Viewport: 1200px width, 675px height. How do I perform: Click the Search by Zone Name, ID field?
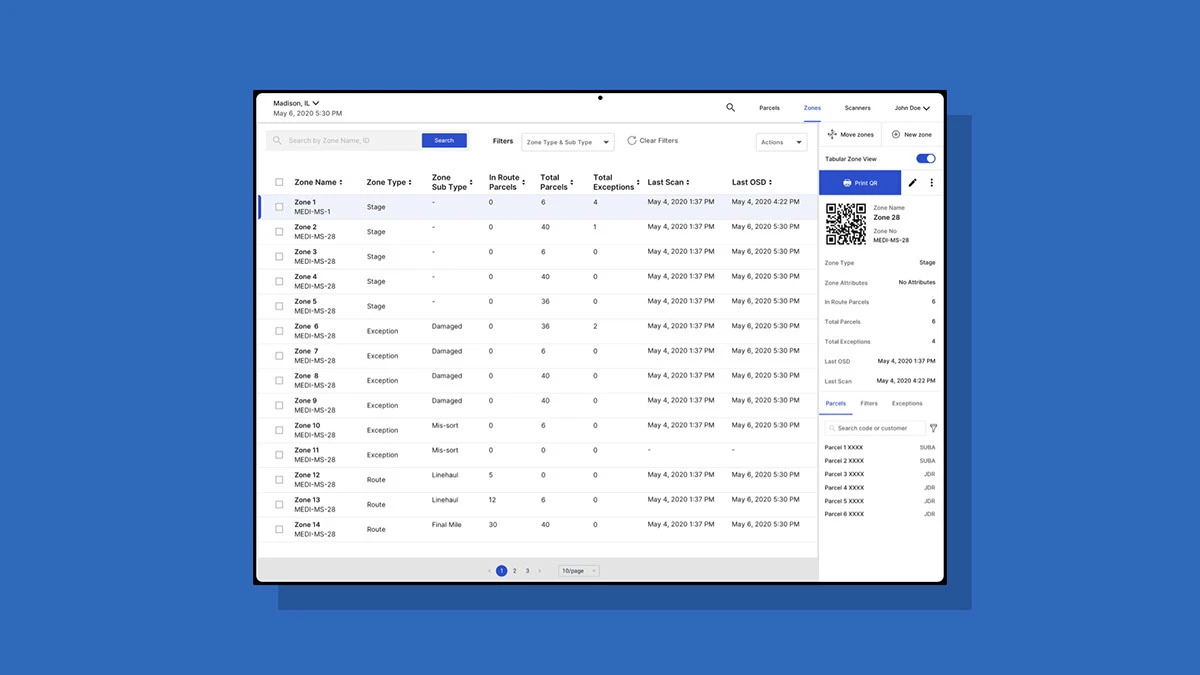344,141
